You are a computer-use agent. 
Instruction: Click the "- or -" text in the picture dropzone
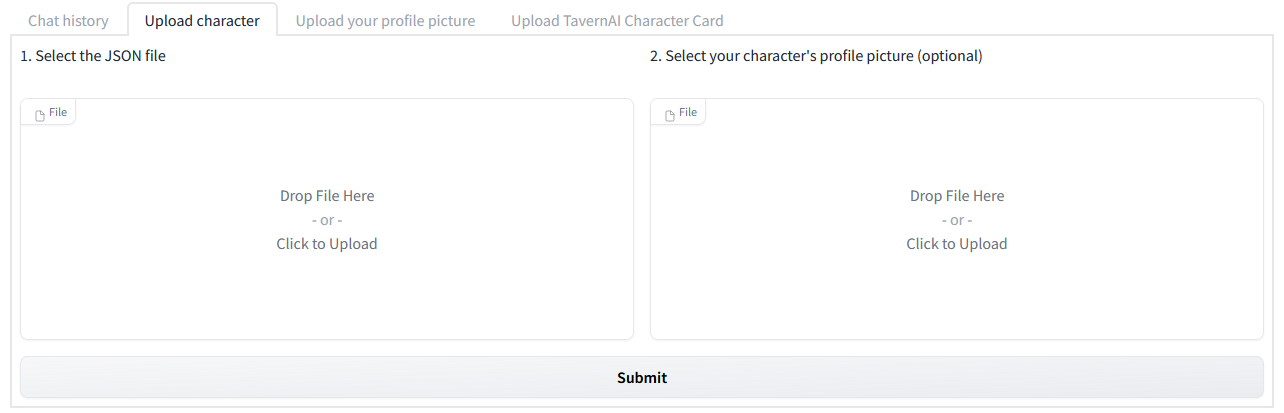coord(957,220)
